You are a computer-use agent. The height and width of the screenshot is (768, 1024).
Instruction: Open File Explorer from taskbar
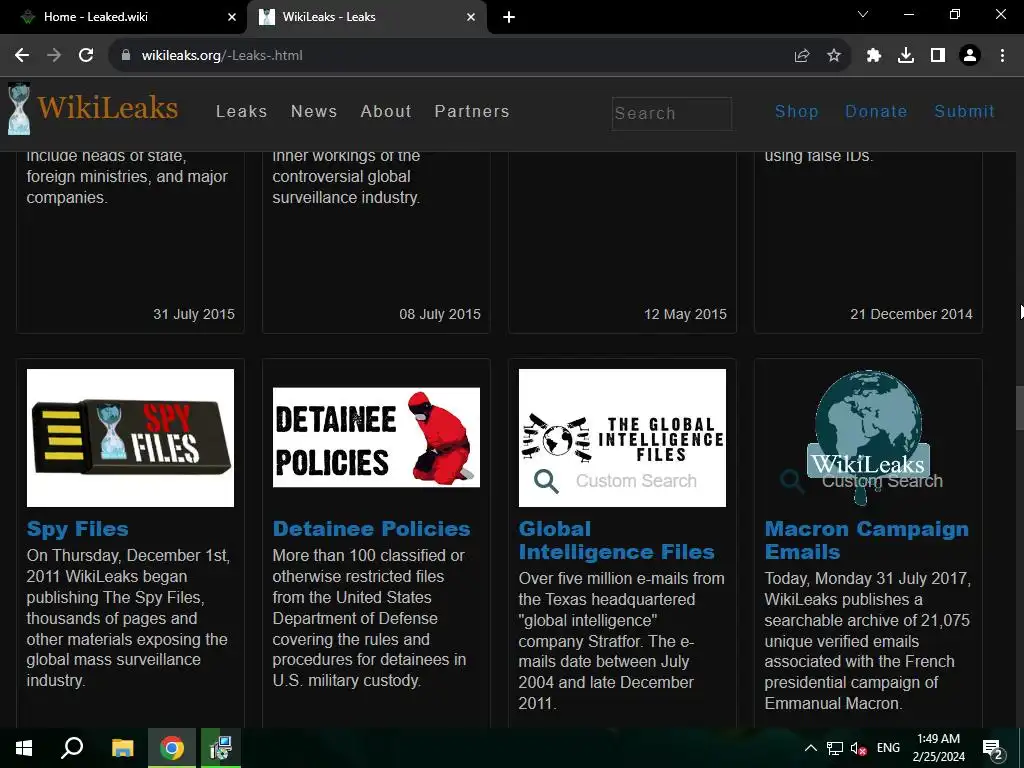(x=122, y=748)
